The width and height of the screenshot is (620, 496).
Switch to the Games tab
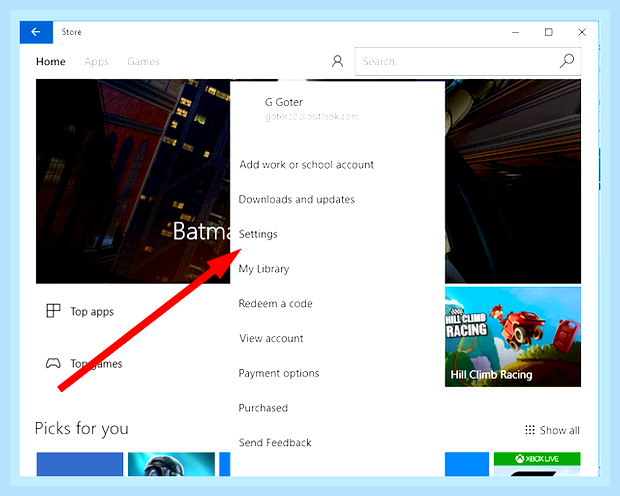click(143, 62)
